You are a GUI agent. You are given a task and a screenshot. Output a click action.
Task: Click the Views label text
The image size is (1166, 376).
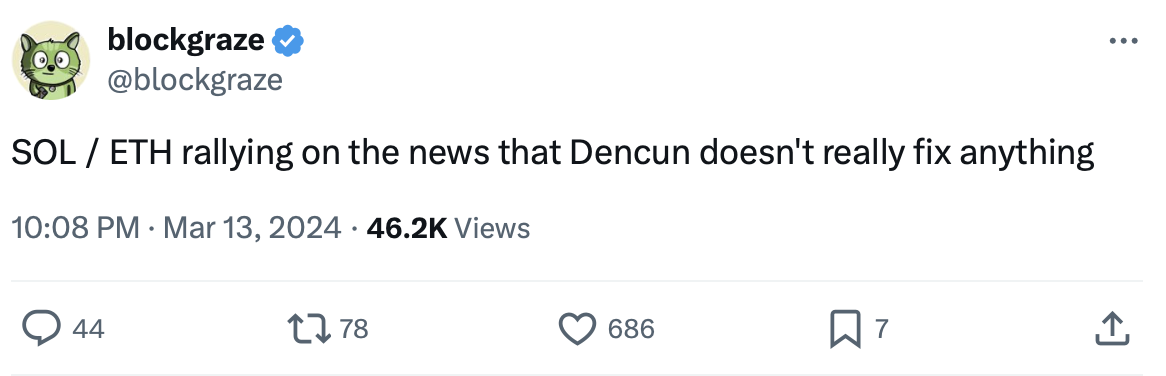tap(492, 227)
